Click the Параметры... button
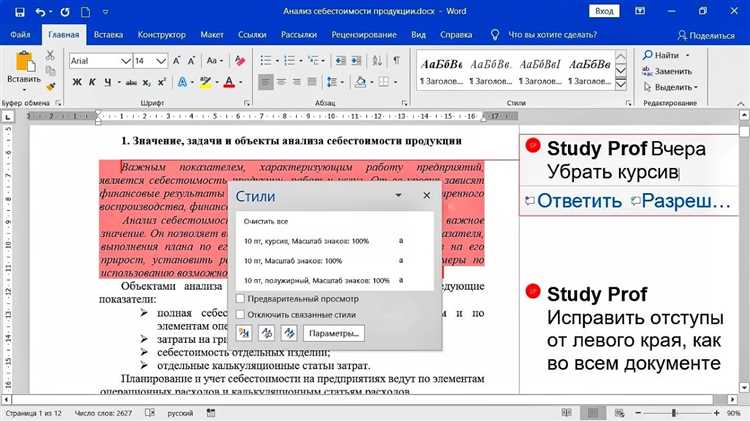The height and width of the screenshot is (421, 750). click(x=334, y=333)
